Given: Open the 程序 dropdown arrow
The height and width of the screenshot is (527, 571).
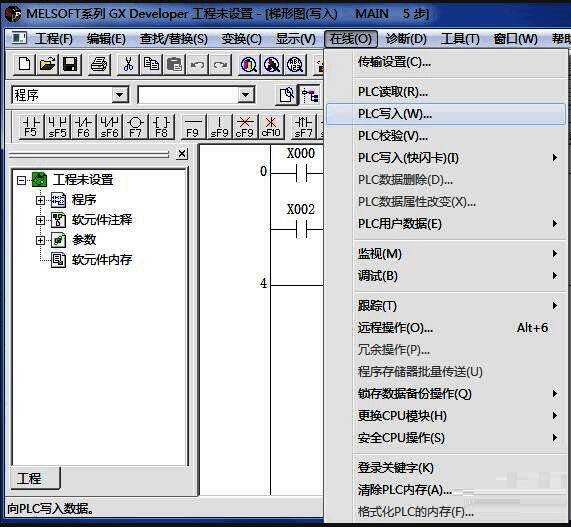Looking at the screenshot, I should (120, 95).
